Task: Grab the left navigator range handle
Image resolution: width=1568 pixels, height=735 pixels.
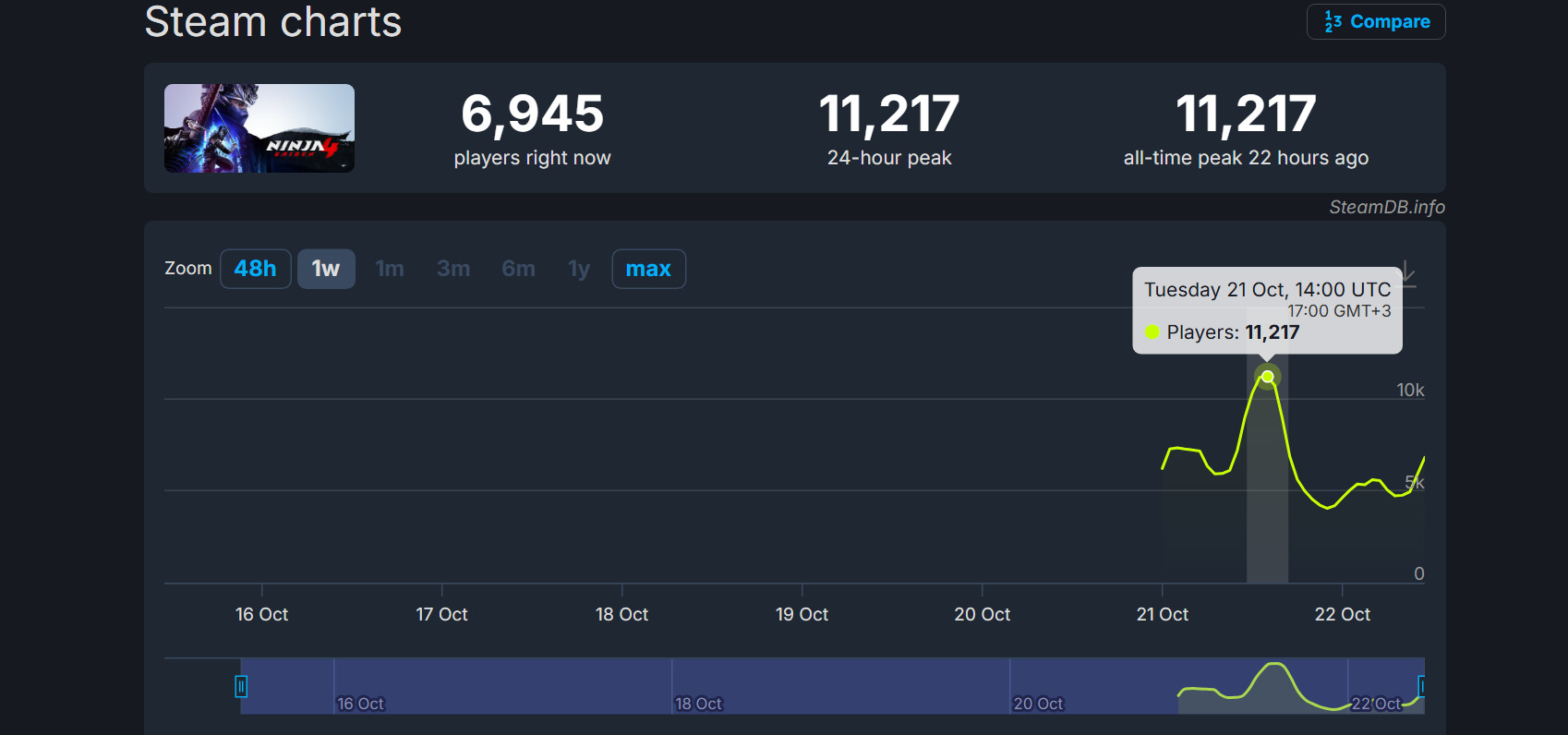Action: (x=241, y=686)
